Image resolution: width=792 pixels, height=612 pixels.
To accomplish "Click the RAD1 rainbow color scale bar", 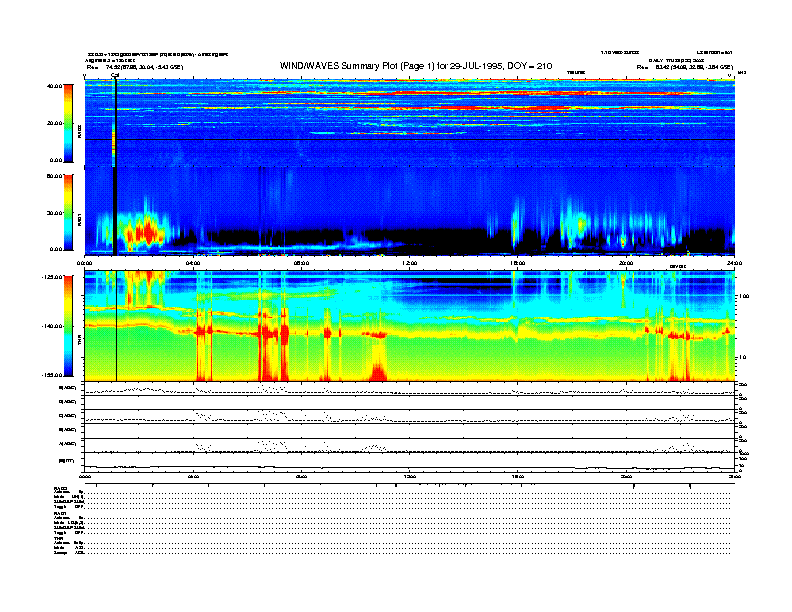I will 68,213.
